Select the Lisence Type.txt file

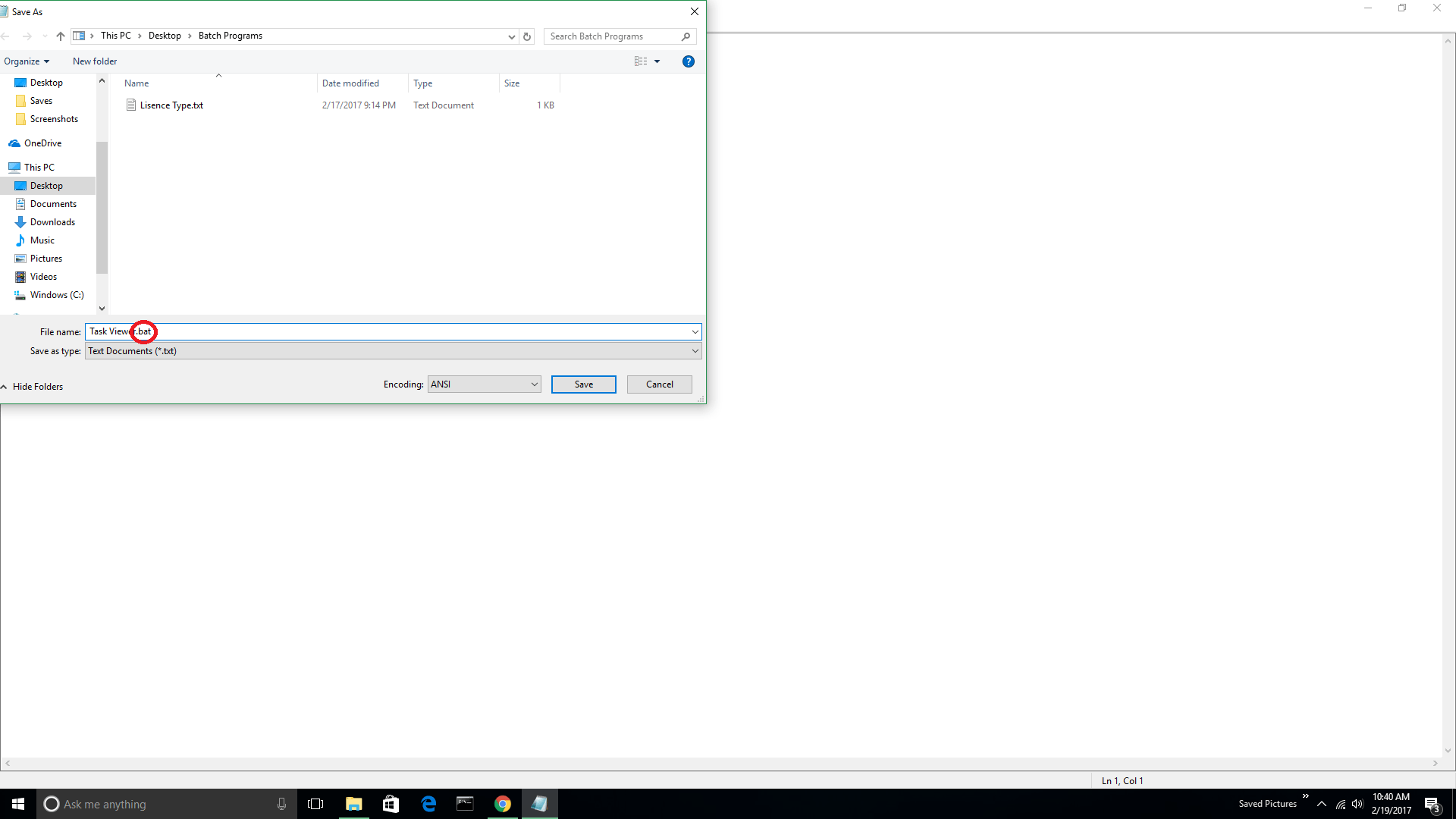[171, 105]
